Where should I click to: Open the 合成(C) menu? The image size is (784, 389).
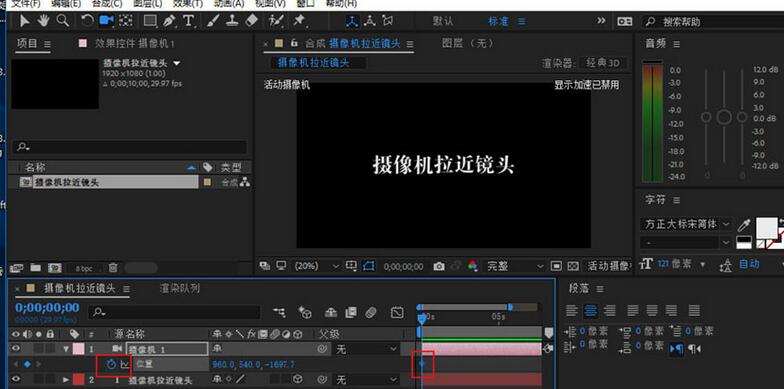(x=107, y=4)
